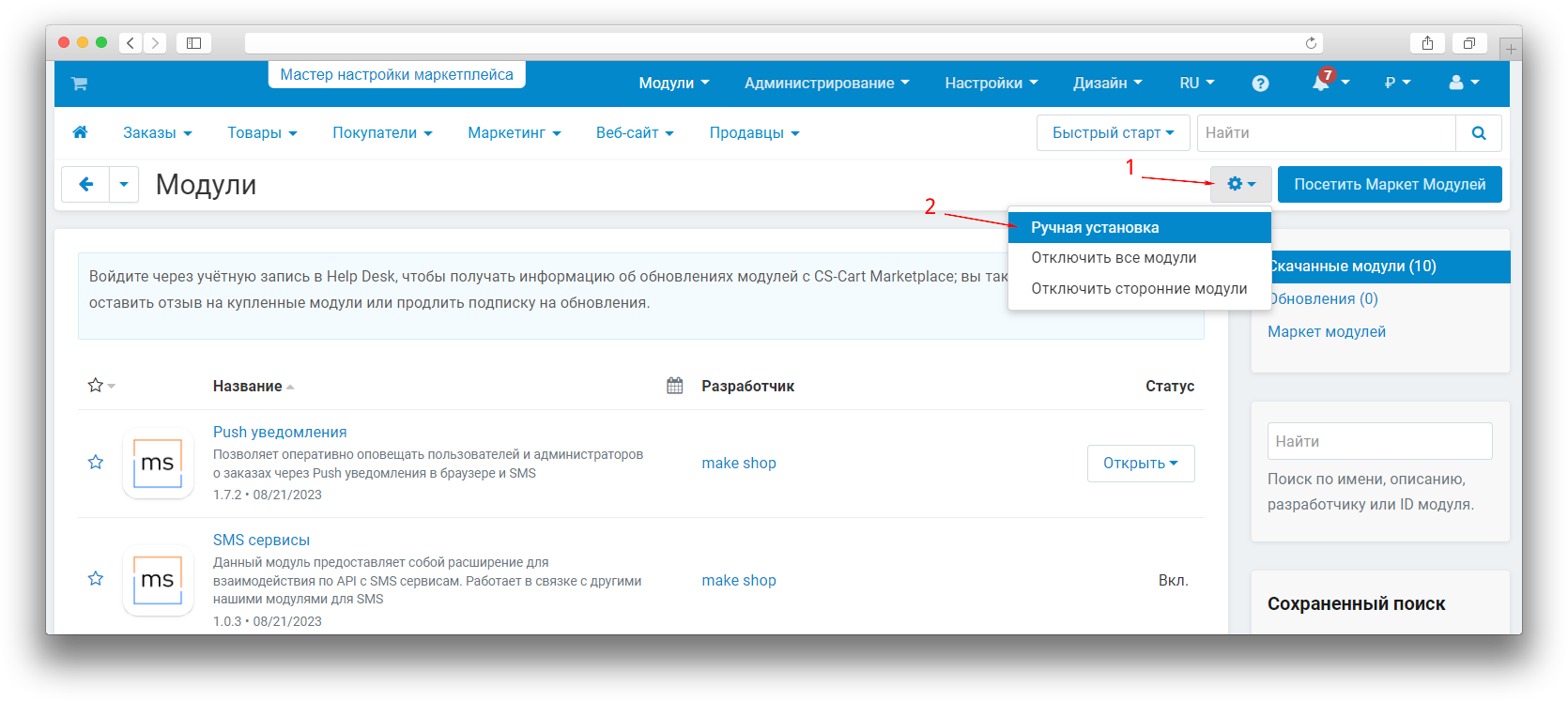Viewport: 1568px width, 701px height.
Task: Open the Маркет модулей sidebar link
Action: (1326, 332)
